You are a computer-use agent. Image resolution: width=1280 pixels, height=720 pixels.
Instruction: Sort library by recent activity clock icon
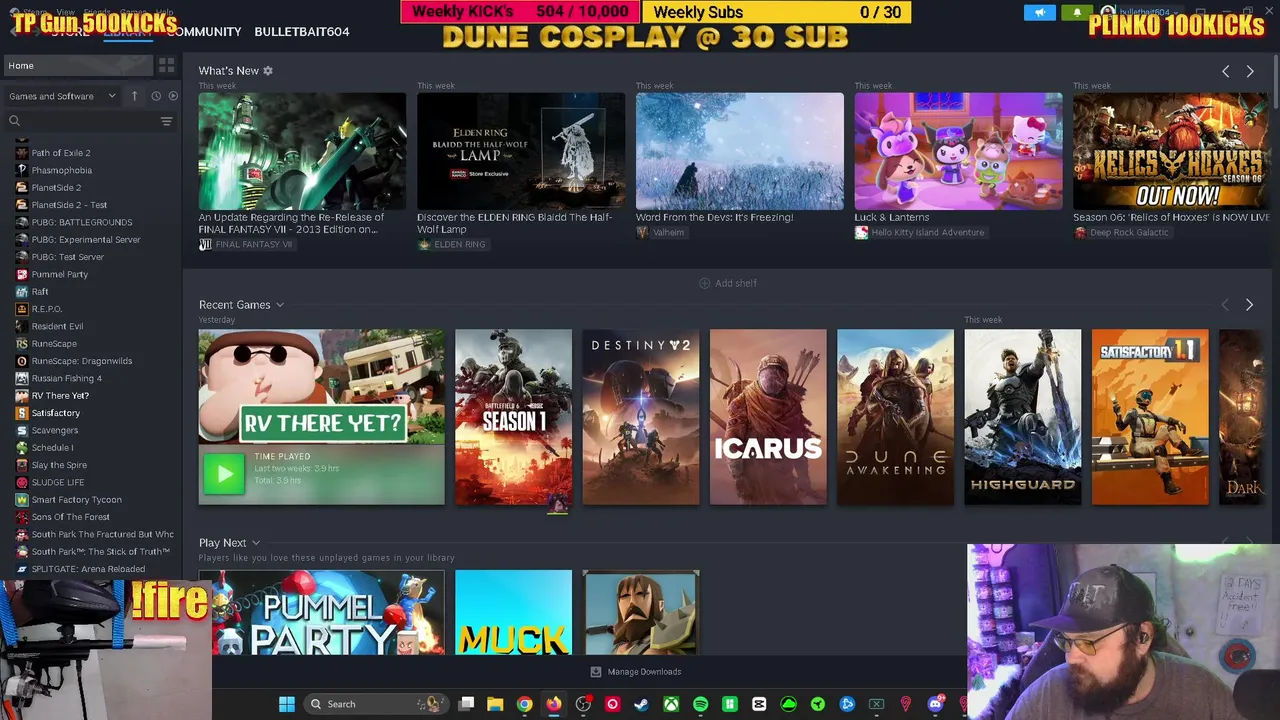(156, 96)
